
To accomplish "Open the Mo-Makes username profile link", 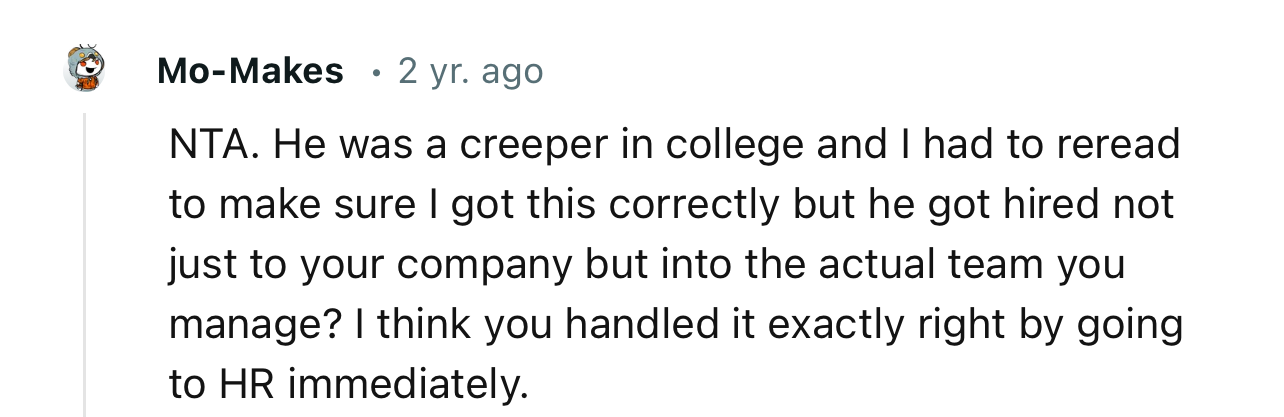I will click(250, 71).
